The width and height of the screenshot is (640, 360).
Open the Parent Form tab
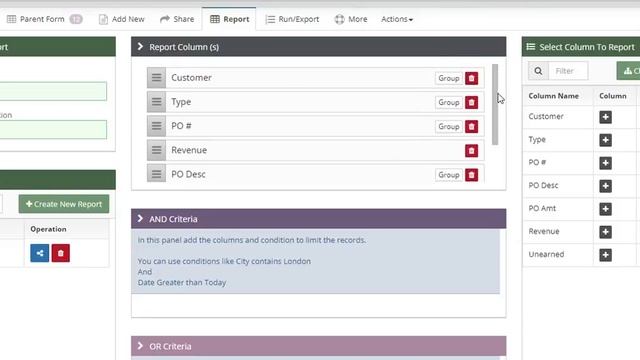[x=44, y=19]
